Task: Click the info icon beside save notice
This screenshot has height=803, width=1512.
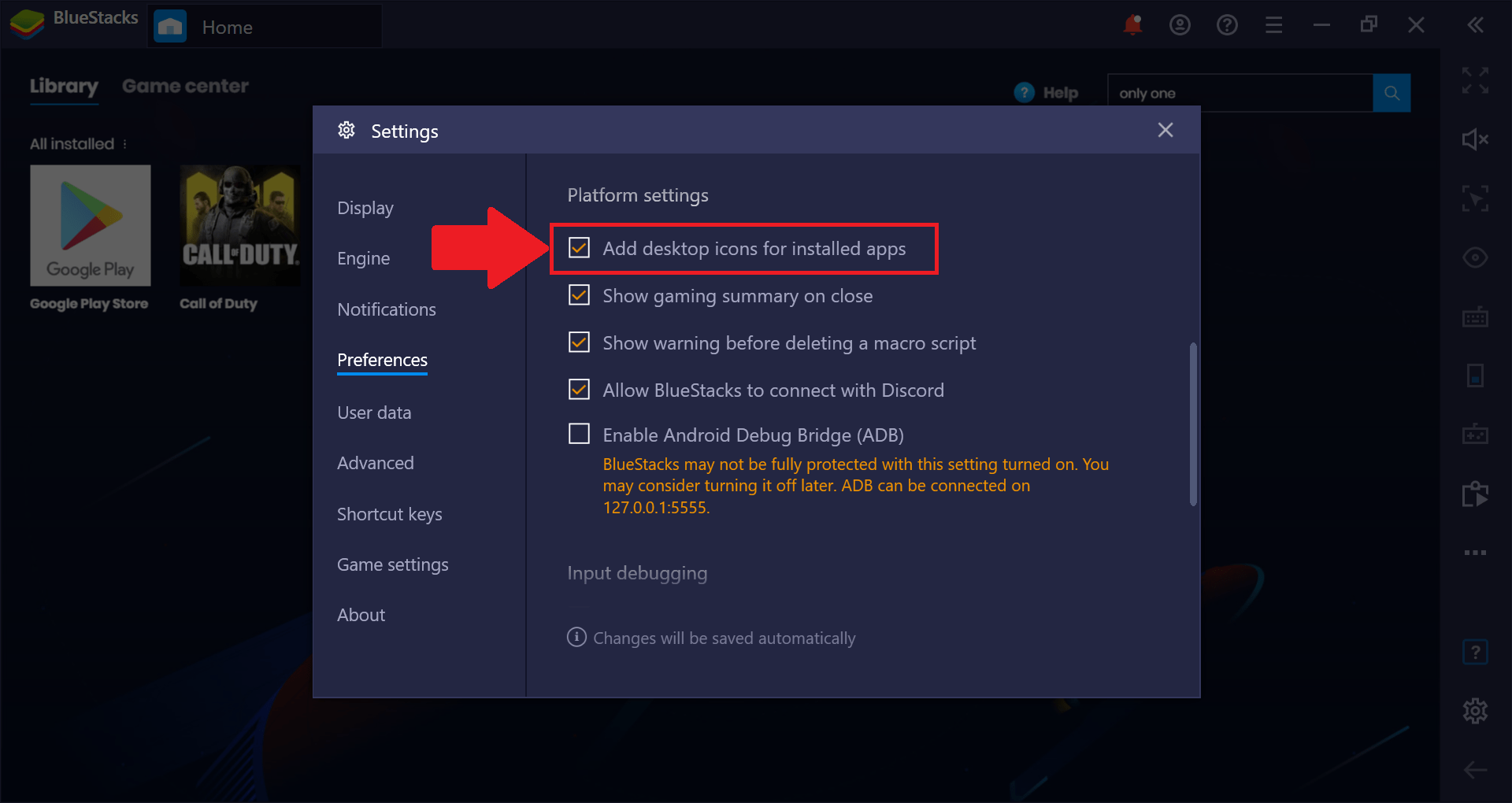Action: 576,637
